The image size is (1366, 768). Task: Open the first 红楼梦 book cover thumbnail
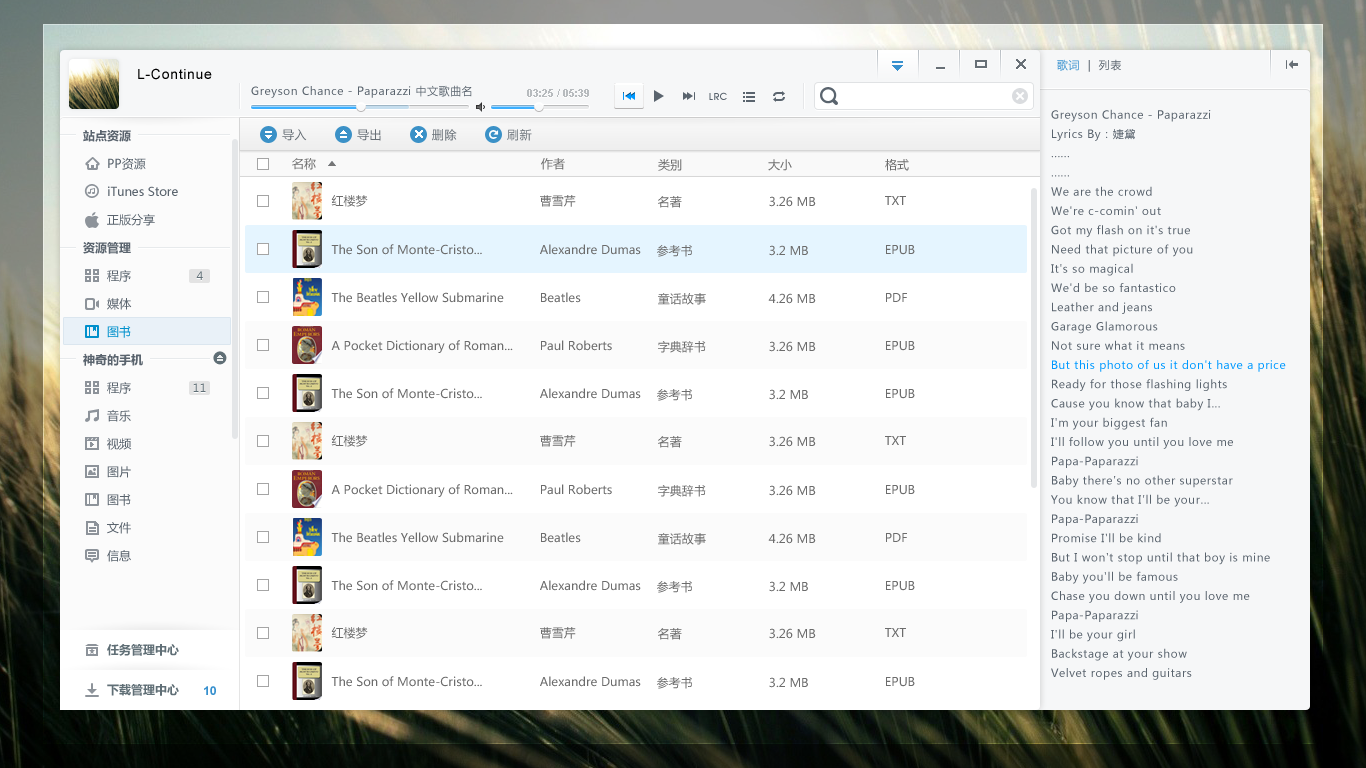tap(307, 201)
